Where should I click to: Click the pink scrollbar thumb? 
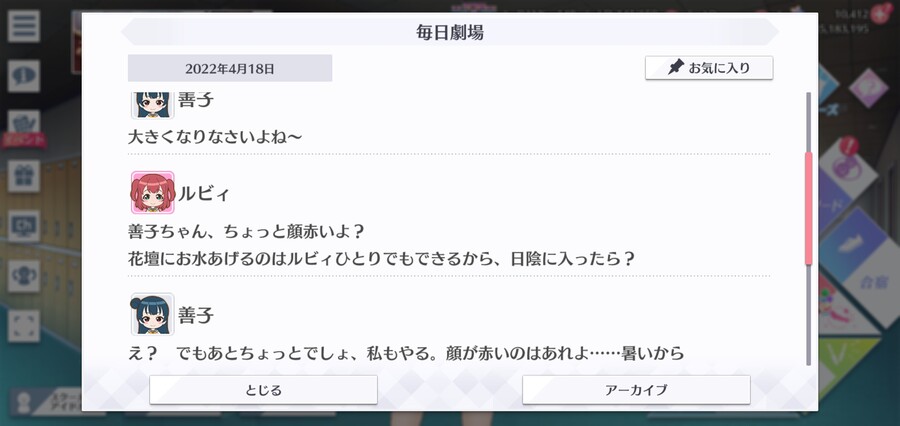tap(809, 208)
